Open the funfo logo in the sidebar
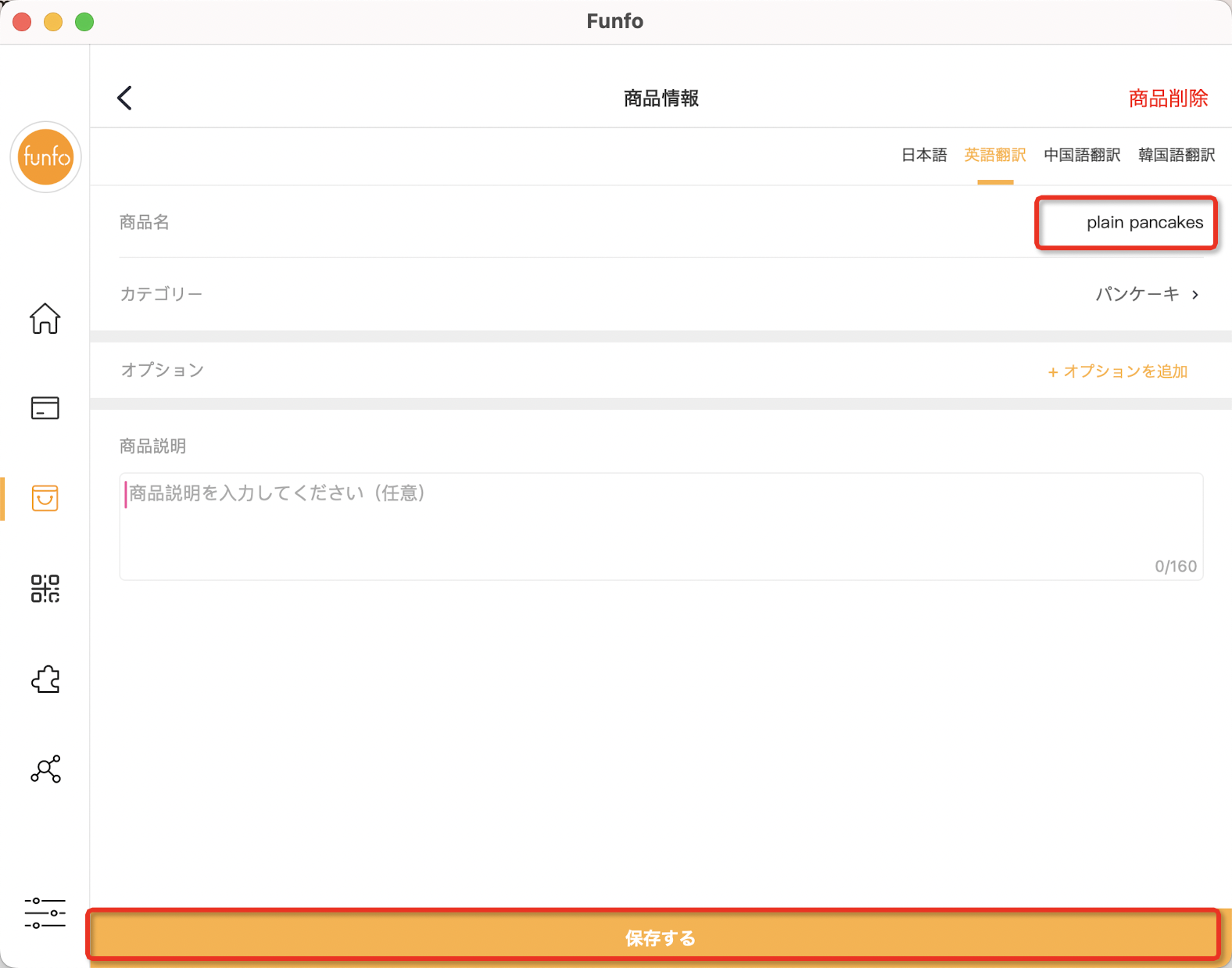Image resolution: width=1232 pixels, height=968 pixels. [x=45, y=157]
